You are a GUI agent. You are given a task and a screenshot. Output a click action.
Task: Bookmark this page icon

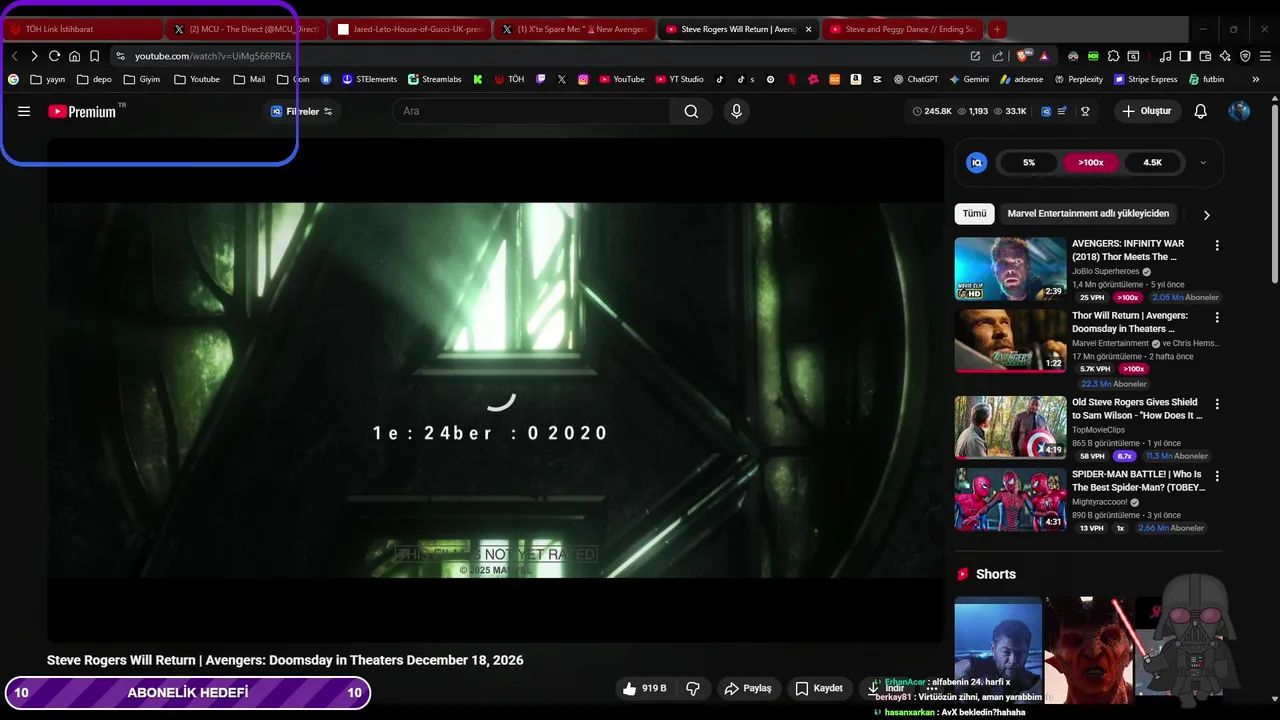pos(94,56)
